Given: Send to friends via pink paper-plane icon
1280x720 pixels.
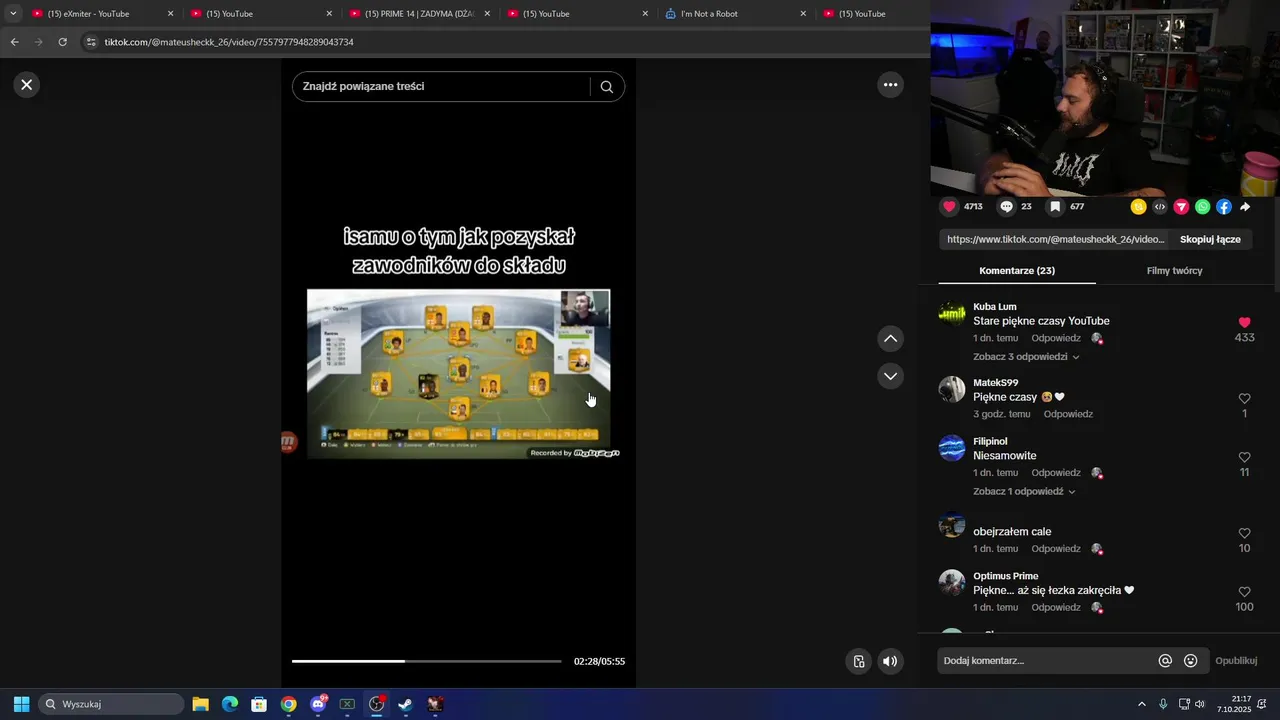Looking at the screenshot, I should pyautogui.click(x=1181, y=207).
